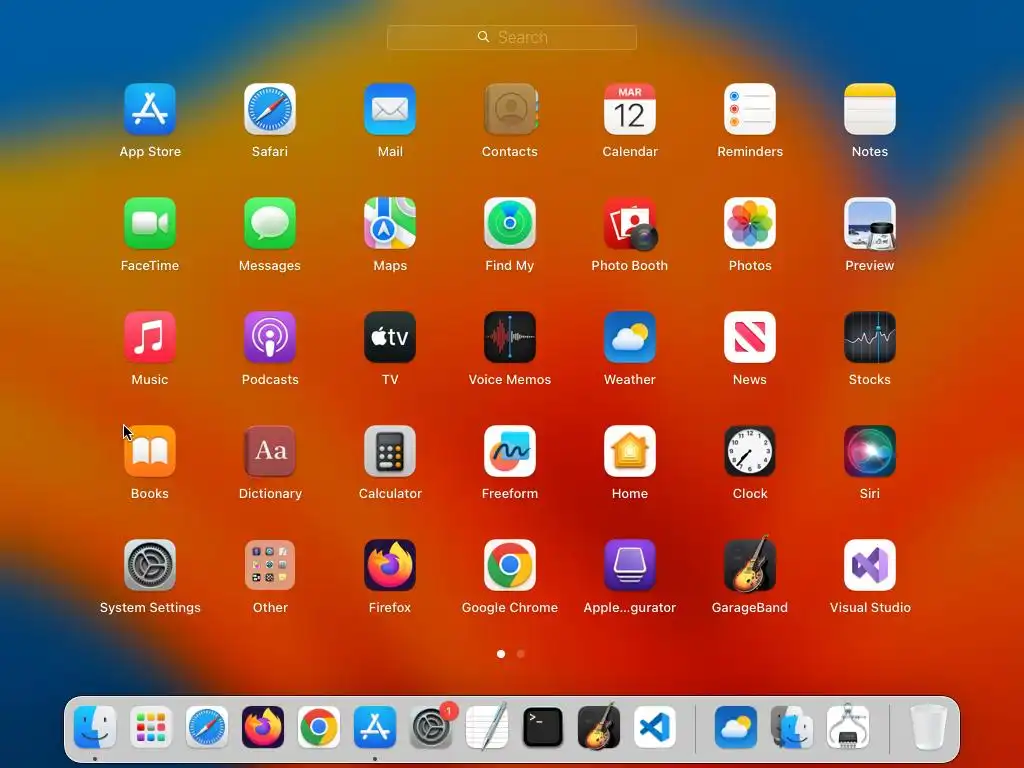The width and height of the screenshot is (1024, 768).
Task: Open the Mail app
Action: (390, 109)
